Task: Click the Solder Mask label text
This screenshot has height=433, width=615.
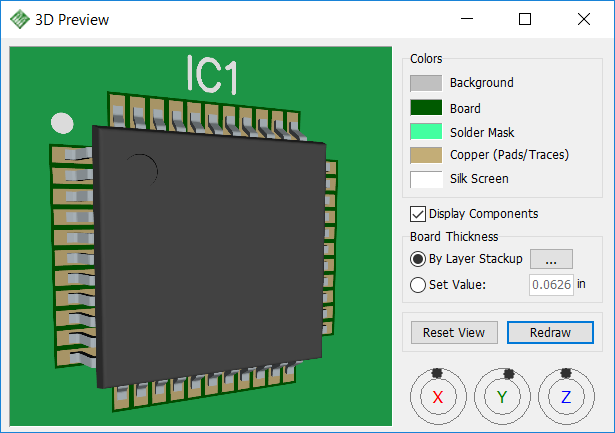Action: [482, 133]
